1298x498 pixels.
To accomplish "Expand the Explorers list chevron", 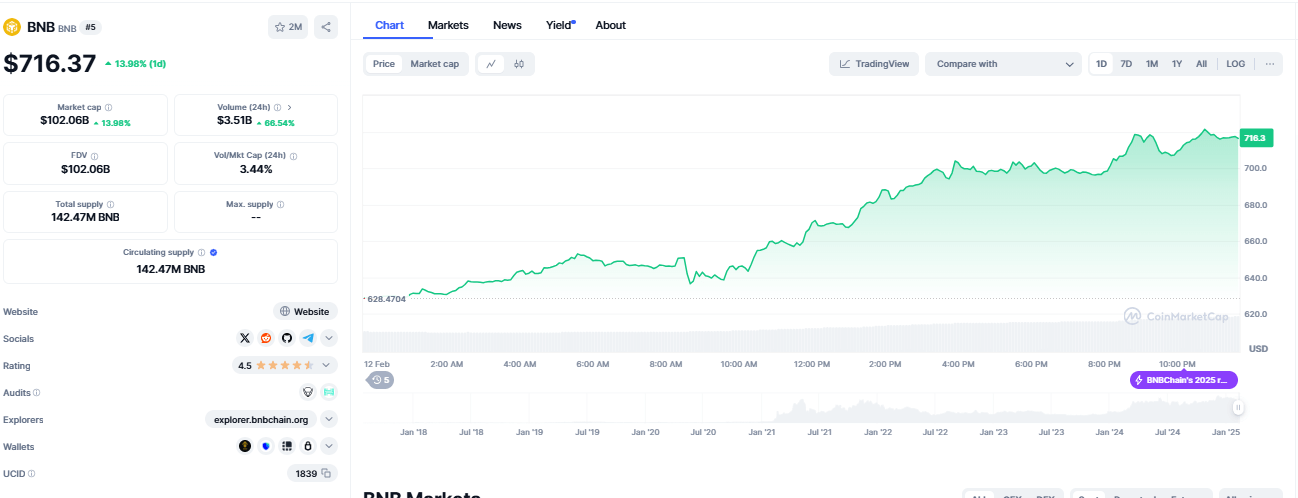I will [x=329, y=419].
